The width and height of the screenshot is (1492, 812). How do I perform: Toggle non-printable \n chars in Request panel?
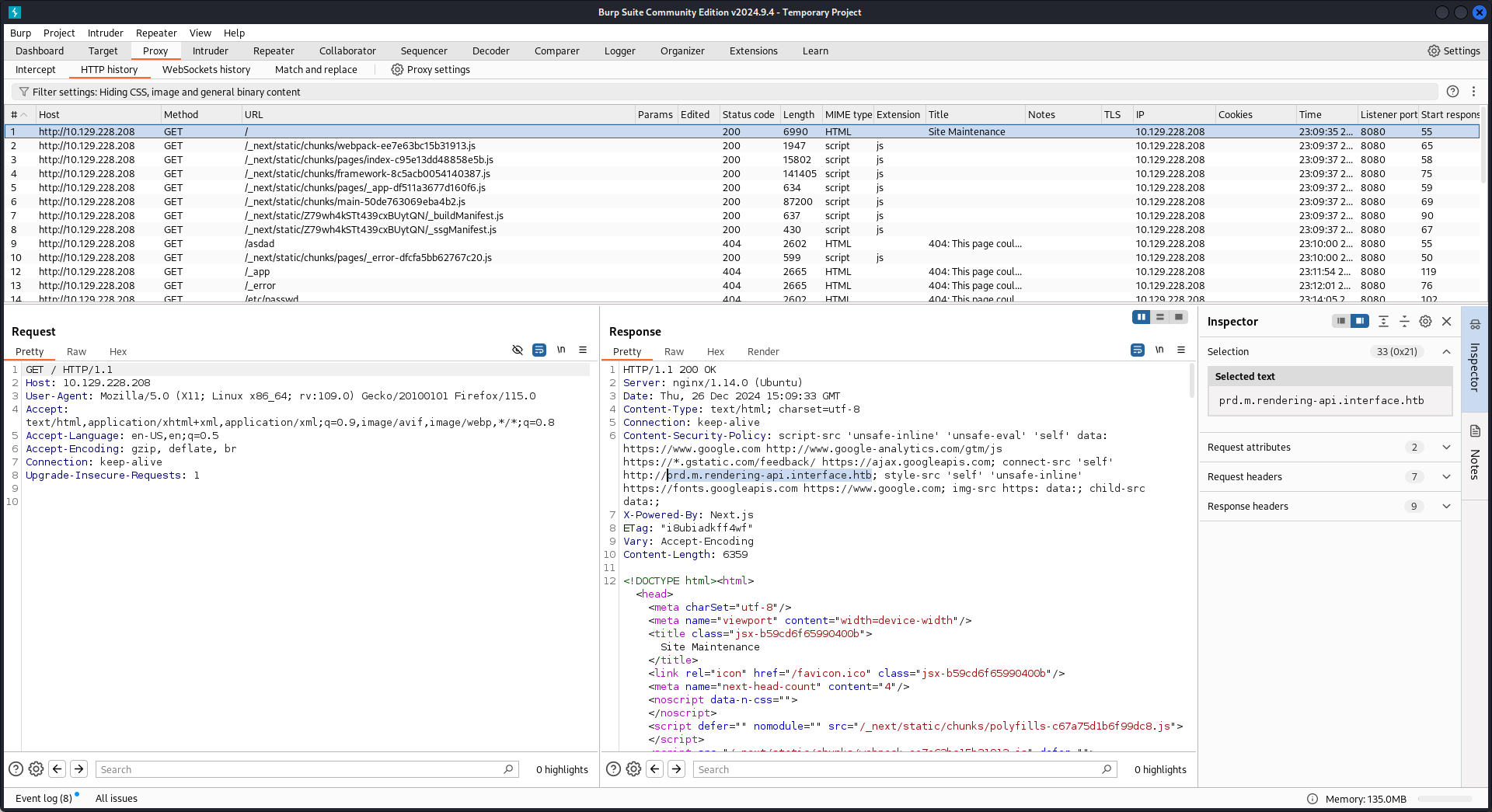(x=561, y=350)
